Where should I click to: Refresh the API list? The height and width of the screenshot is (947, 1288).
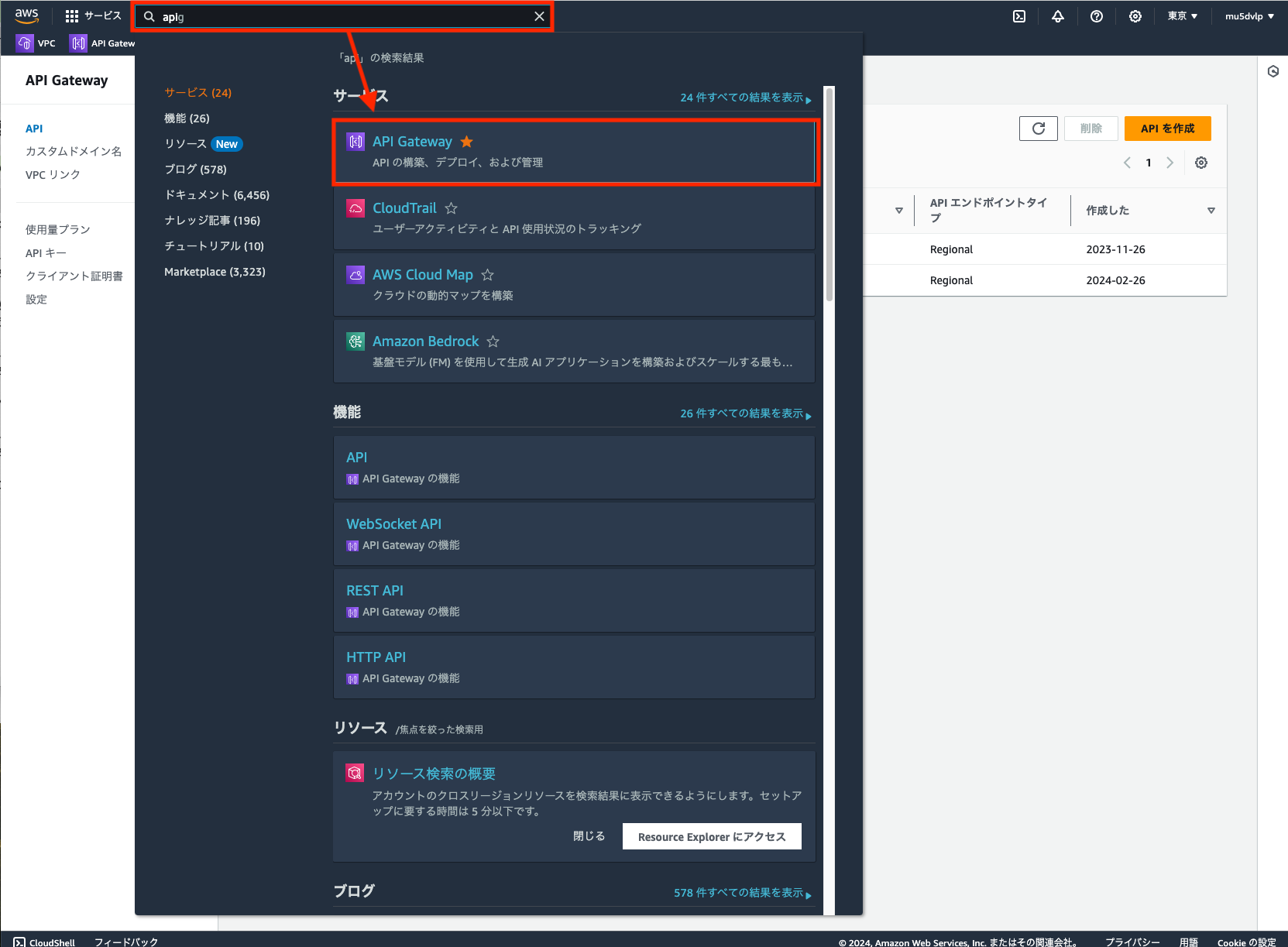[1039, 129]
